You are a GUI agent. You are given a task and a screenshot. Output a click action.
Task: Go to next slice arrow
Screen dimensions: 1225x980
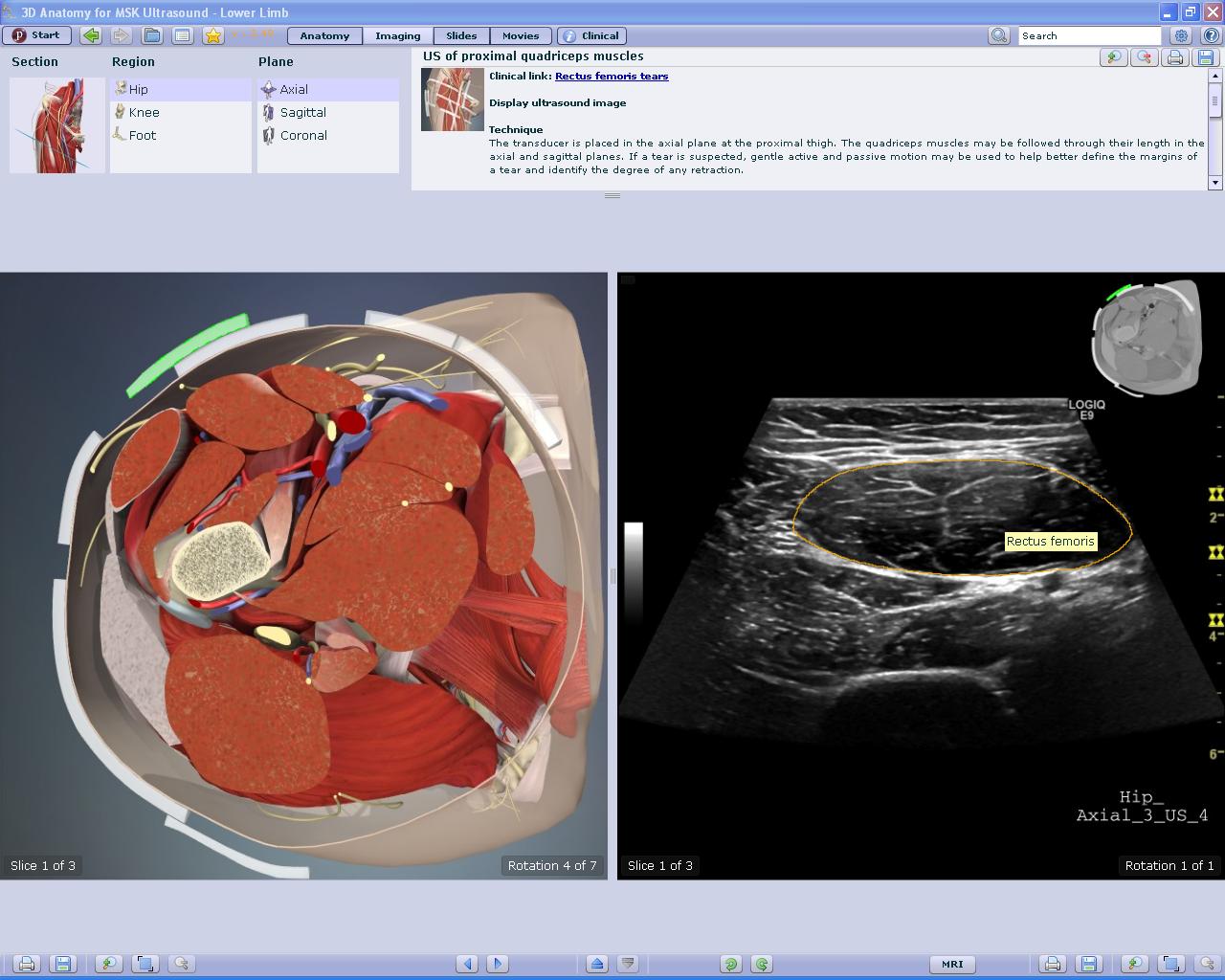point(498,964)
